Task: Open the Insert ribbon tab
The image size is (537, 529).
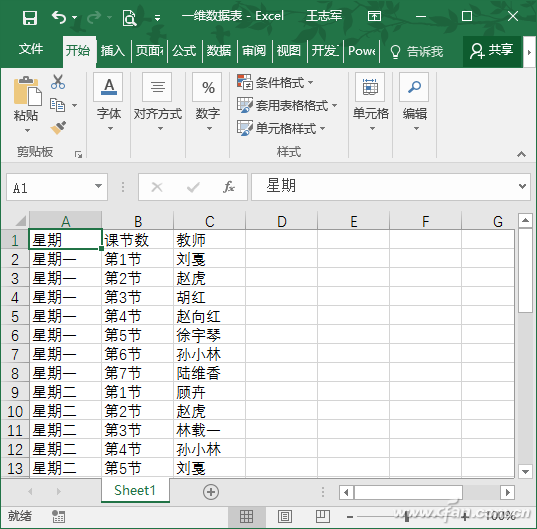Action: [113, 51]
